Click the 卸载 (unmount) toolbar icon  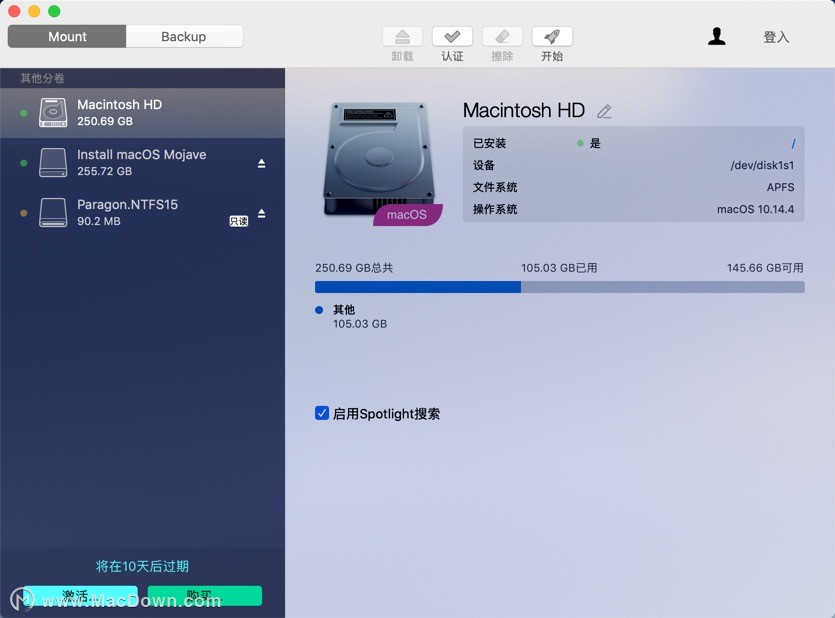coord(402,37)
